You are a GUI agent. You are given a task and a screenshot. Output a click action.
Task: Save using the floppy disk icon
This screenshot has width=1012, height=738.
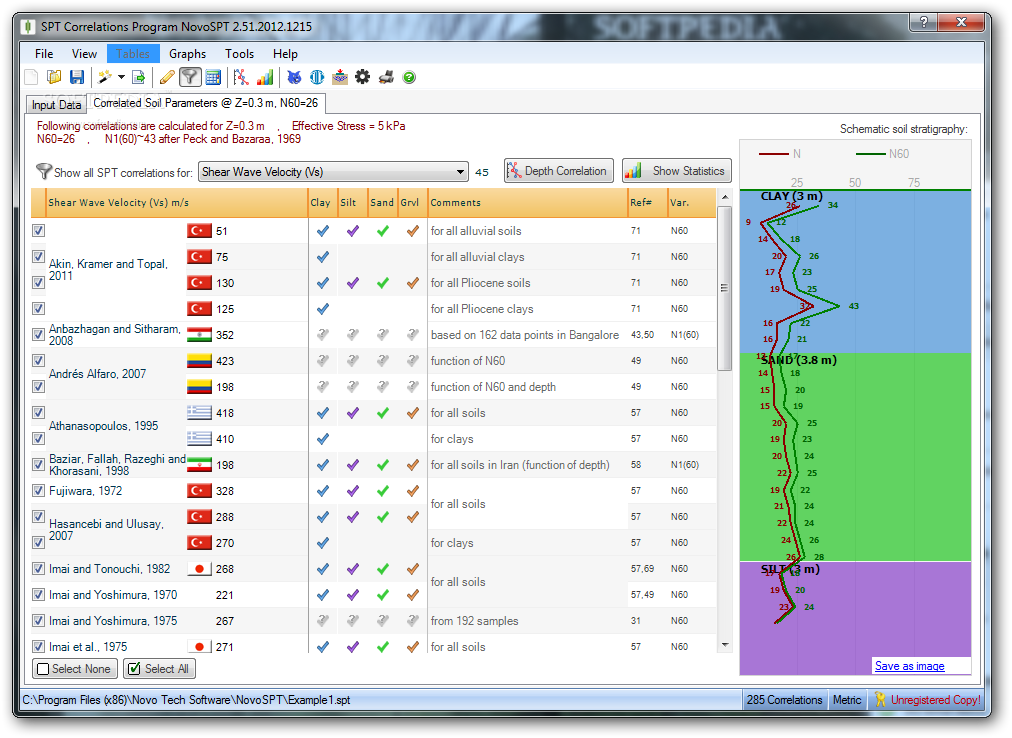tap(77, 77)
